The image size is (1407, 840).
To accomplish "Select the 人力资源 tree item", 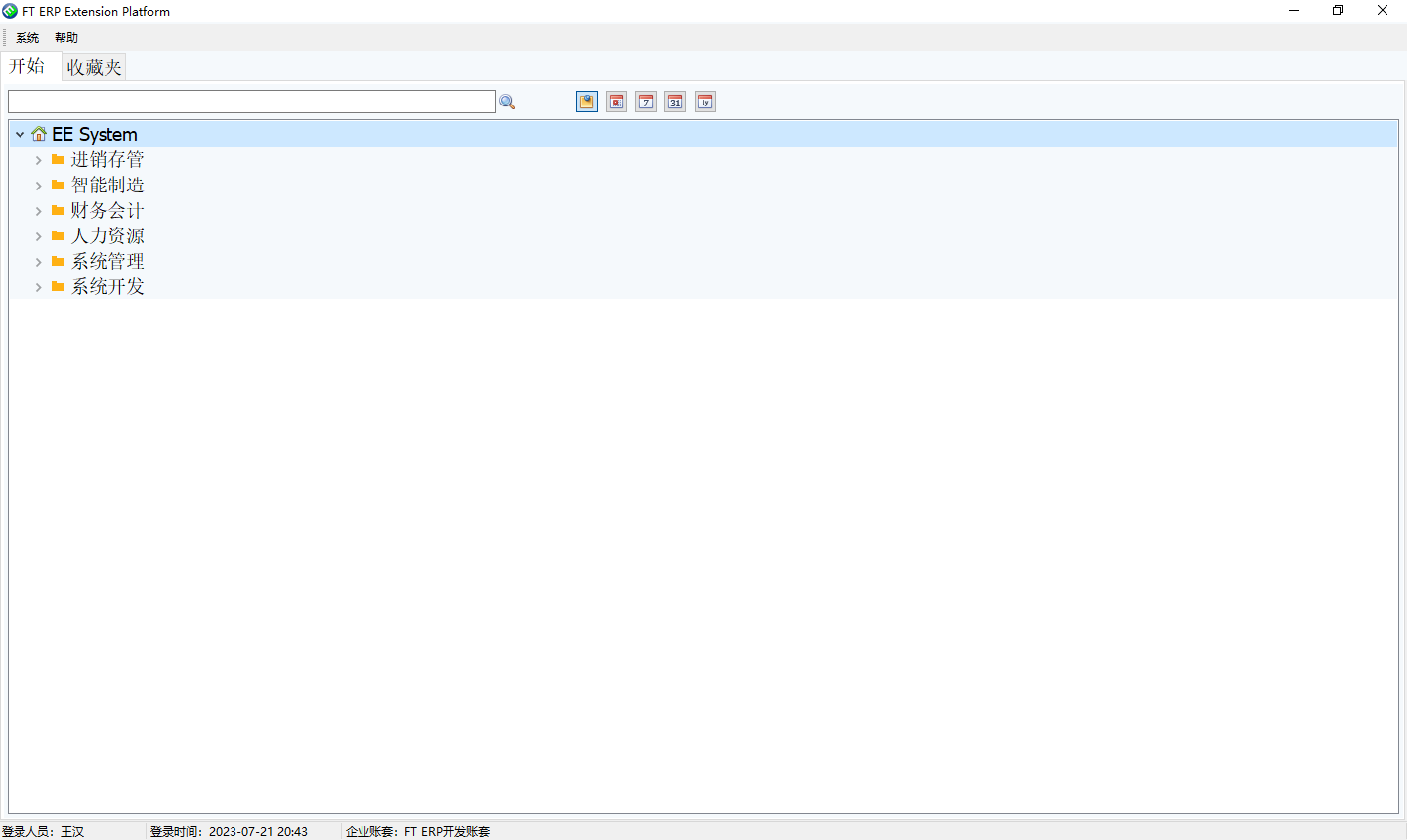I will tap(107, 235).
